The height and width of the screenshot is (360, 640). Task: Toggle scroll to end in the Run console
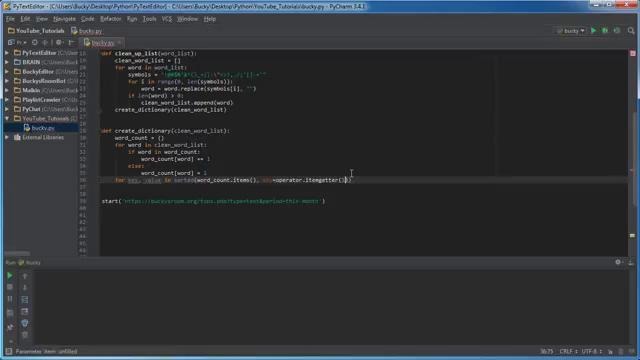24,311
